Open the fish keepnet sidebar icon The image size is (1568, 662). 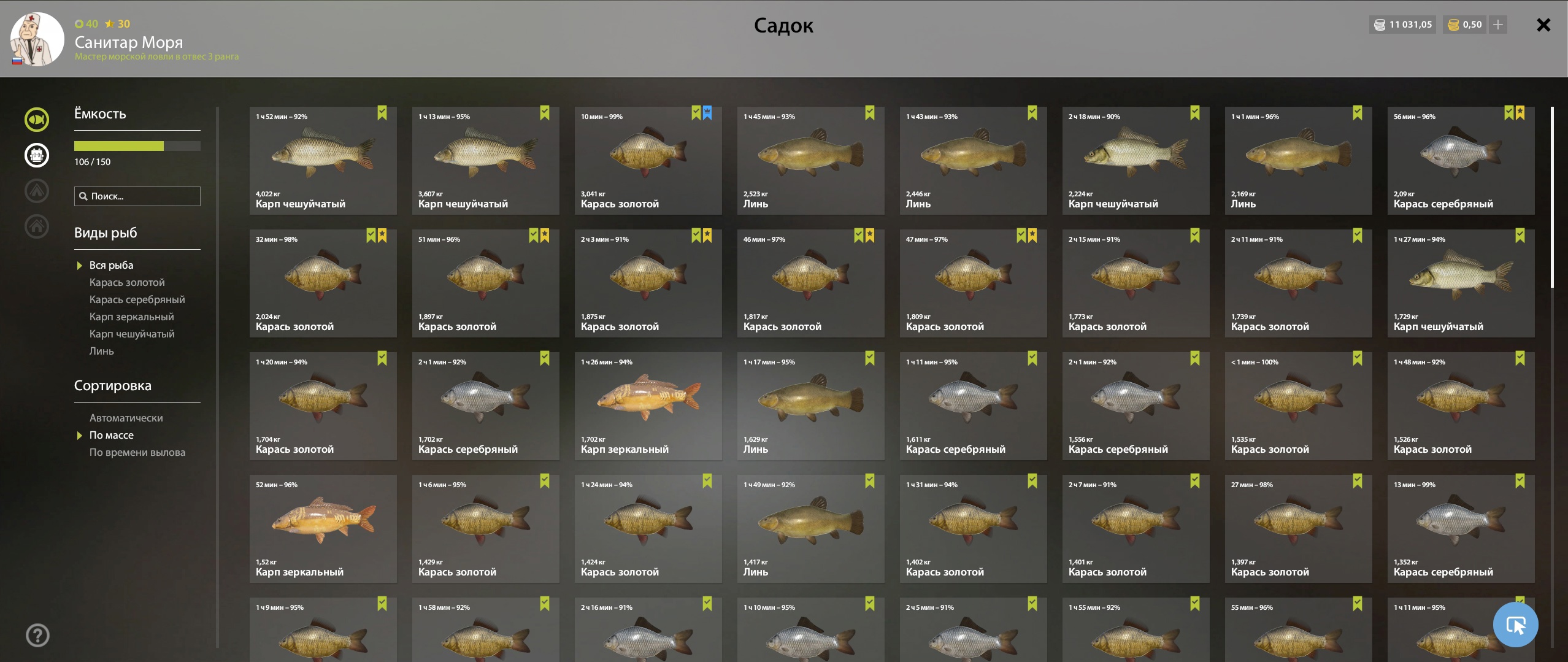pyautogui.click(x=37, y=120)
